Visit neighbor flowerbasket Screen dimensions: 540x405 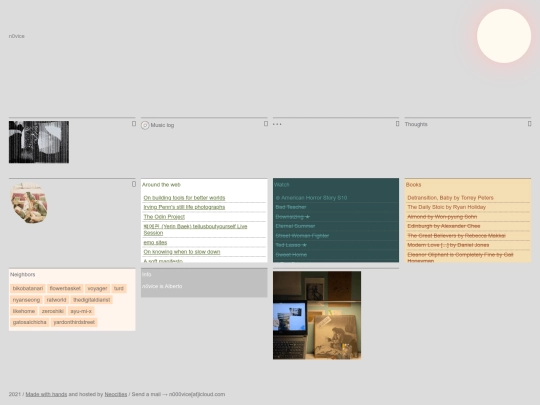pyautogui.click(x=65, y=288)
